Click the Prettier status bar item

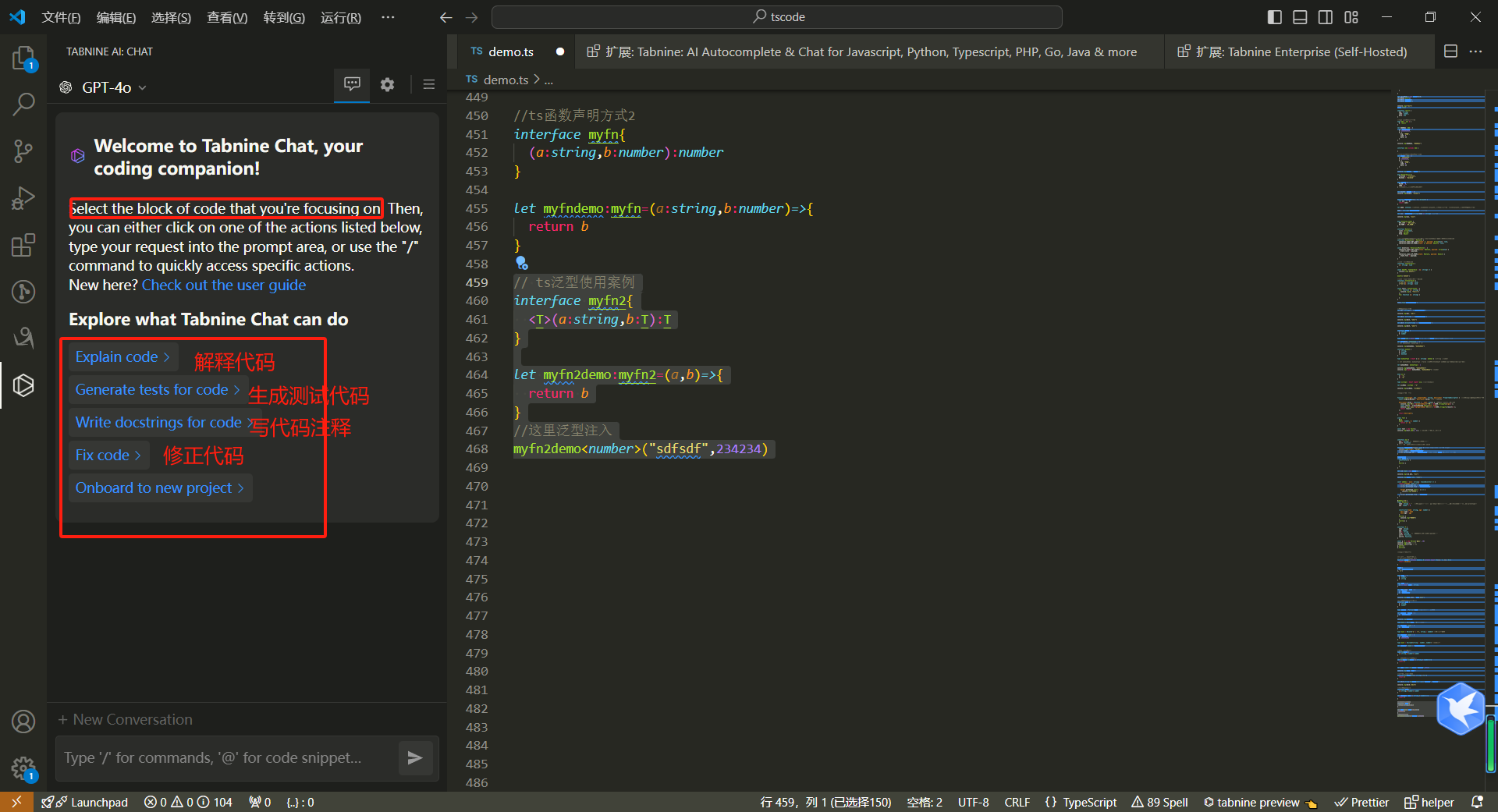(1361, 802)
